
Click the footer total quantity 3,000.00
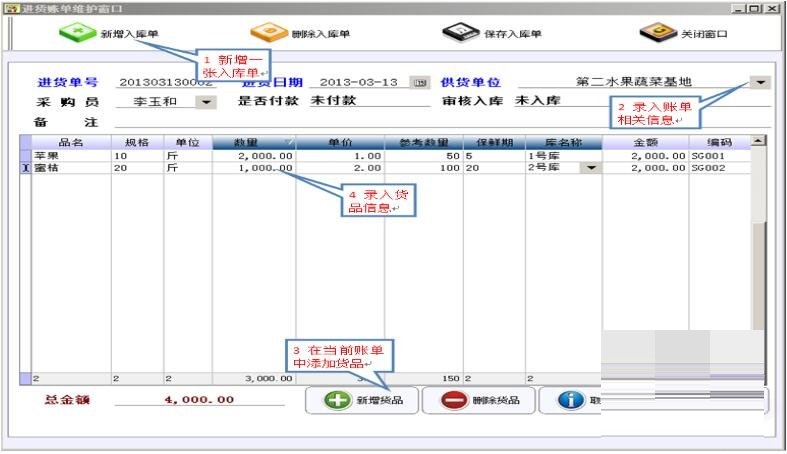(253, 379)
